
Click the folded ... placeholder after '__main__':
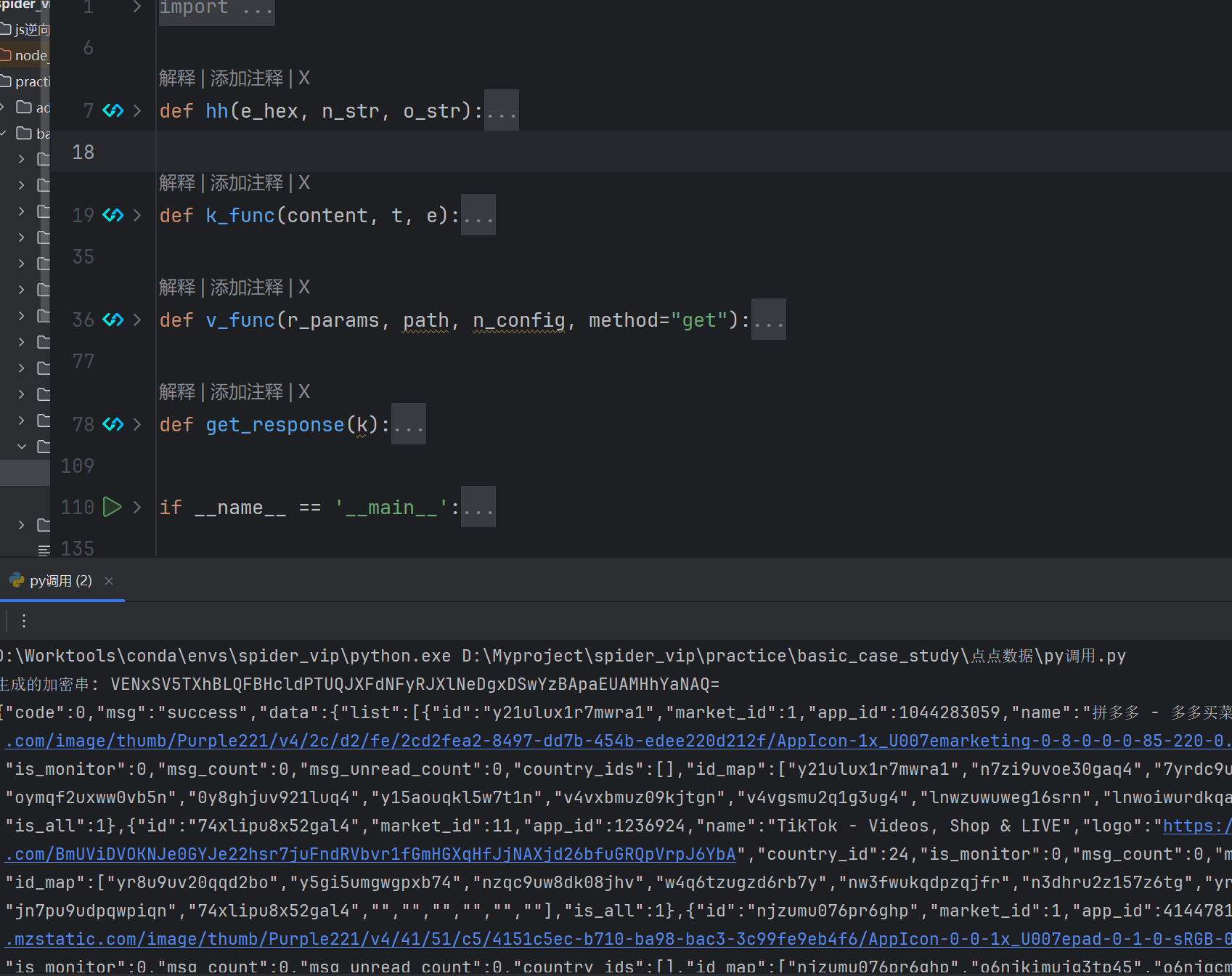pyautogui.click(x=478, y=507)
